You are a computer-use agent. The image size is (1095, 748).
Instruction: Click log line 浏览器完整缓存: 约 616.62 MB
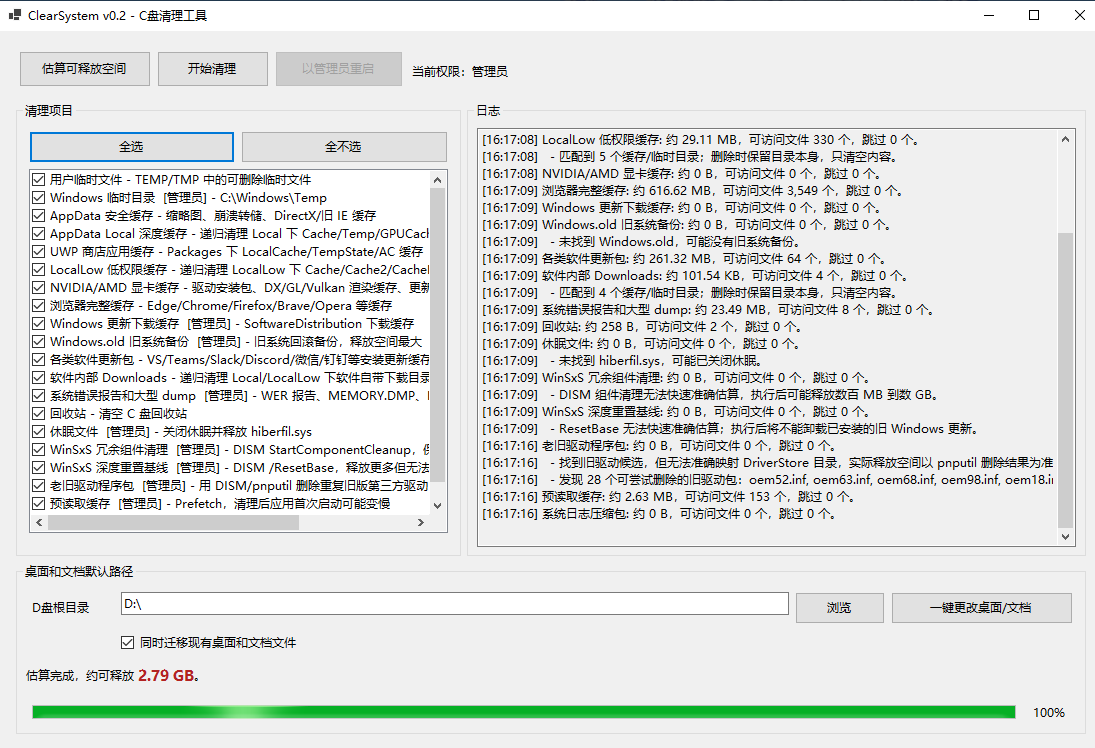[x=692, y=191]
